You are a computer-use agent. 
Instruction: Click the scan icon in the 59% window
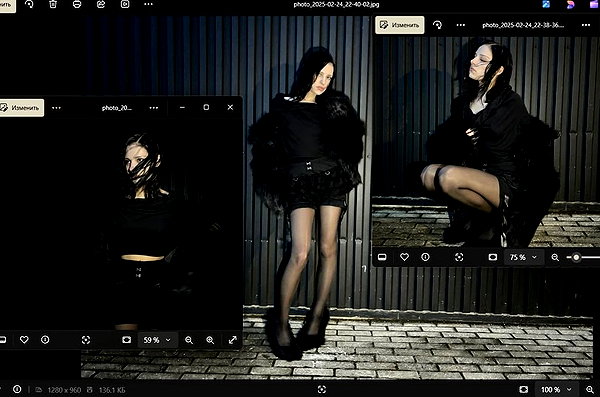(x=86, y=340)
